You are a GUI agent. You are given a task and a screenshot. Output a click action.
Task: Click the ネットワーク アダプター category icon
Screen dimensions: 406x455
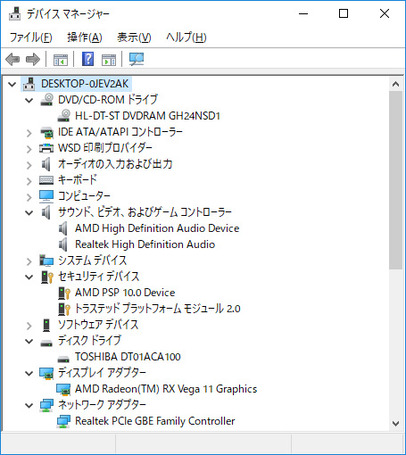(46, 405)
